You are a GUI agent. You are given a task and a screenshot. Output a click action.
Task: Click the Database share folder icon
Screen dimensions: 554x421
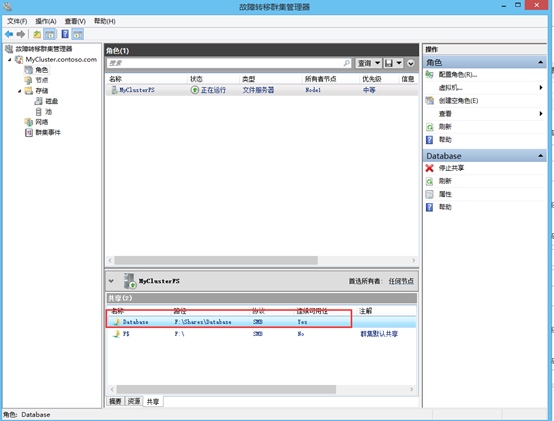click(116, 322)
